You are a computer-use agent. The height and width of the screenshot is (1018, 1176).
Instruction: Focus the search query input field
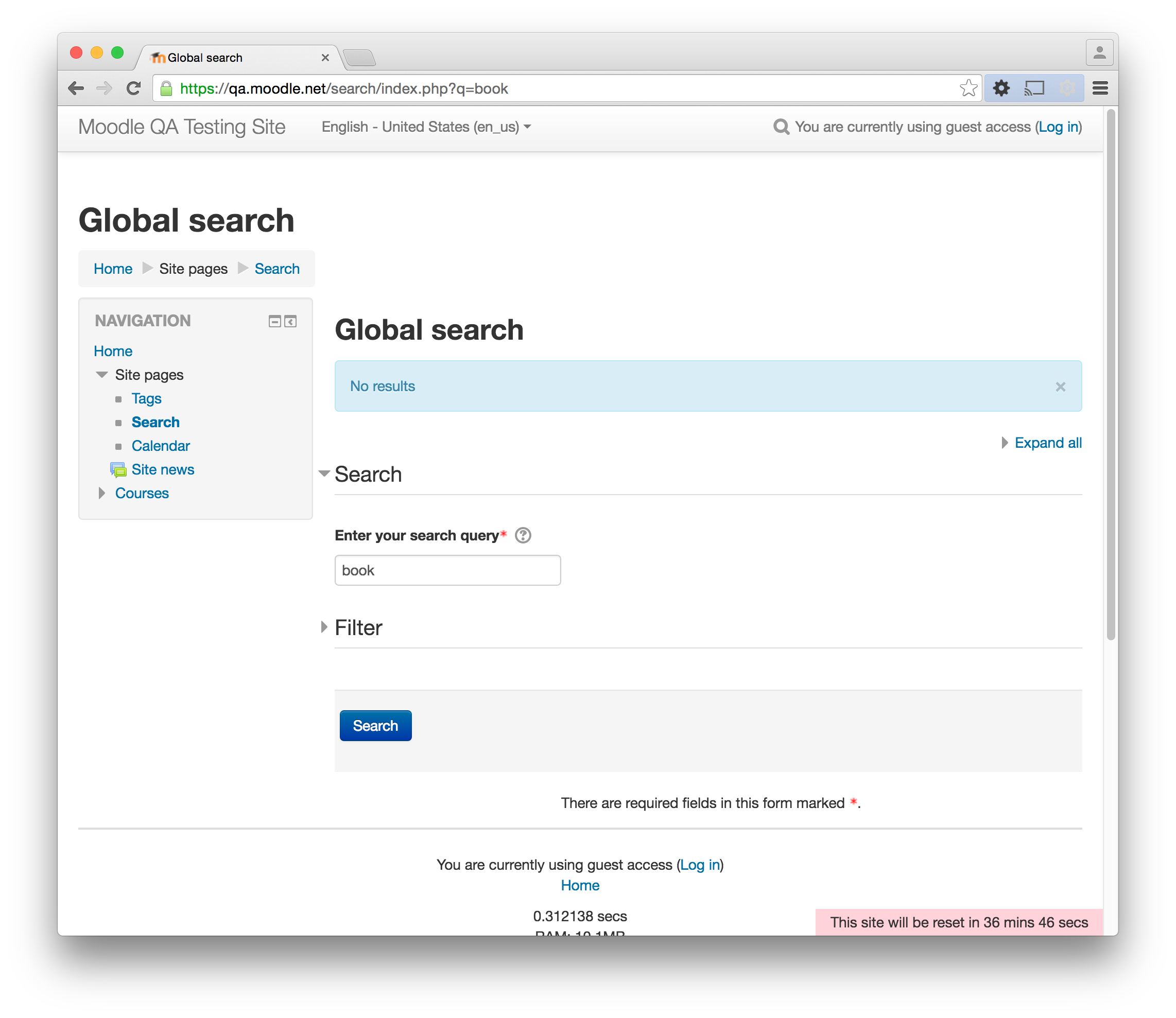click(x=448, y=570)
